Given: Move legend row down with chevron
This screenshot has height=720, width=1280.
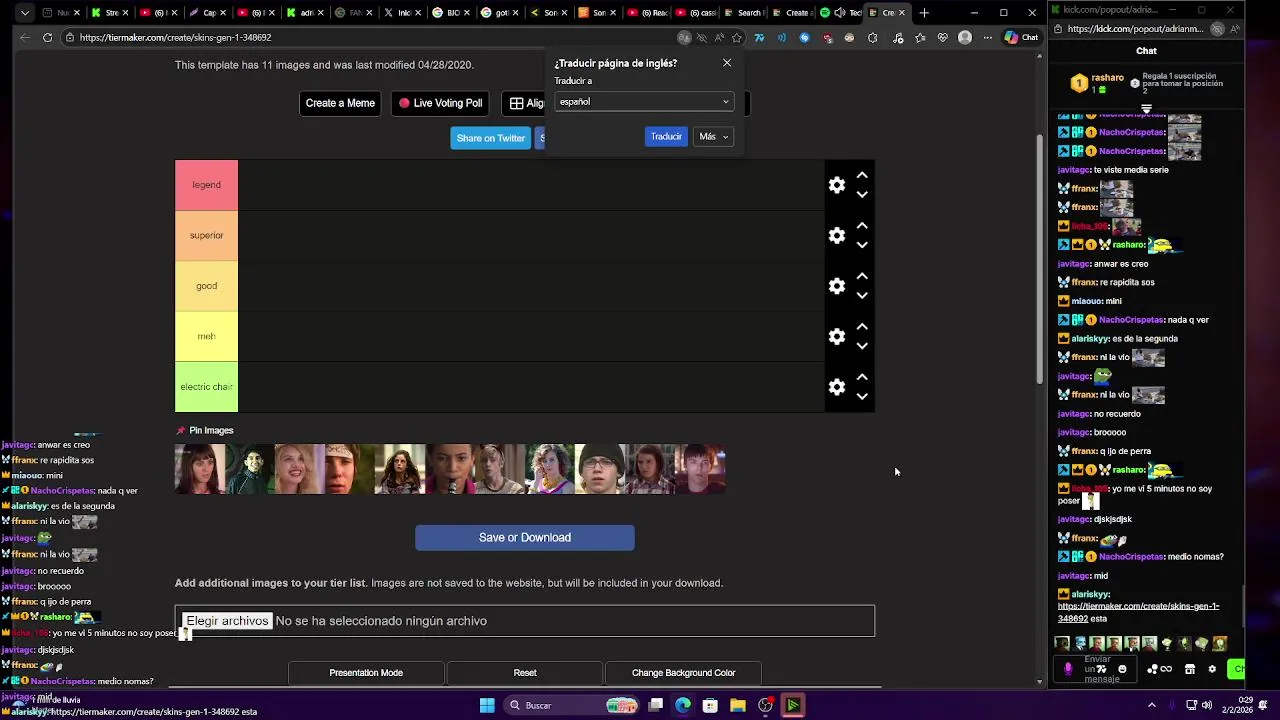Looking at the screenshot, I should [x=862, y=195].
